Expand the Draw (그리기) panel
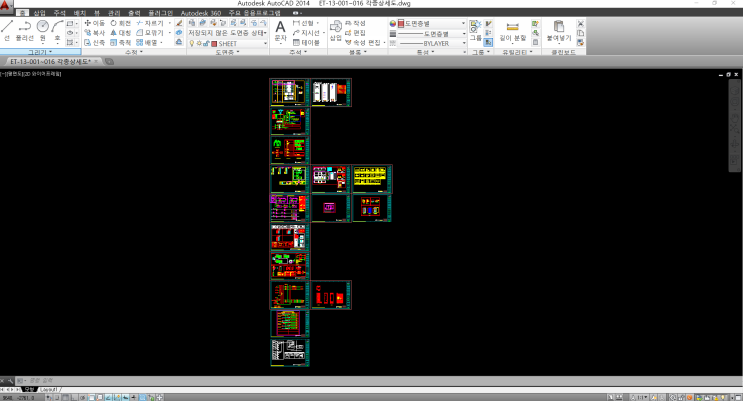 point(40,52)
